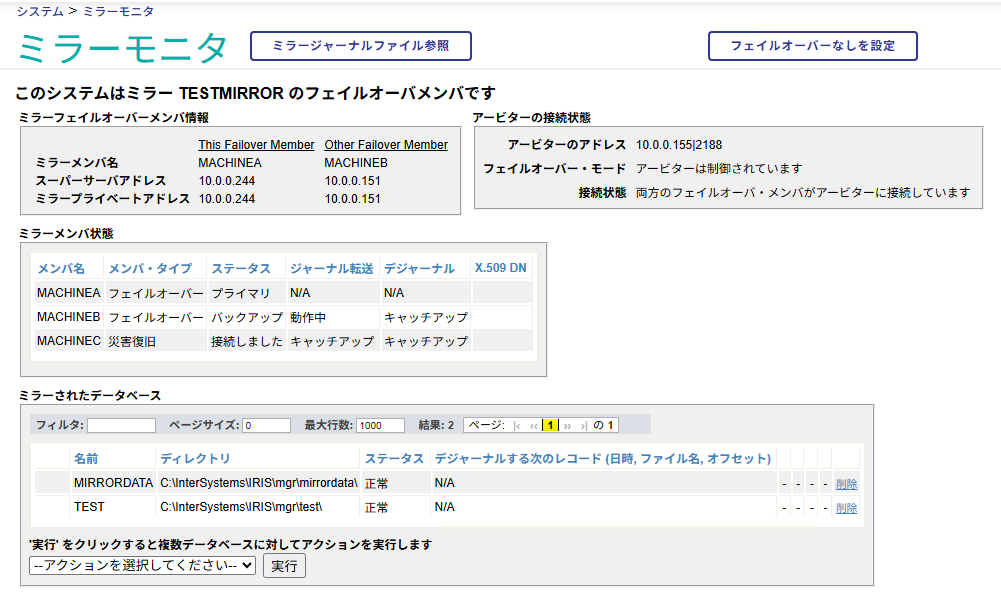
Task: Select current page number 1
Action: point(550,425)
